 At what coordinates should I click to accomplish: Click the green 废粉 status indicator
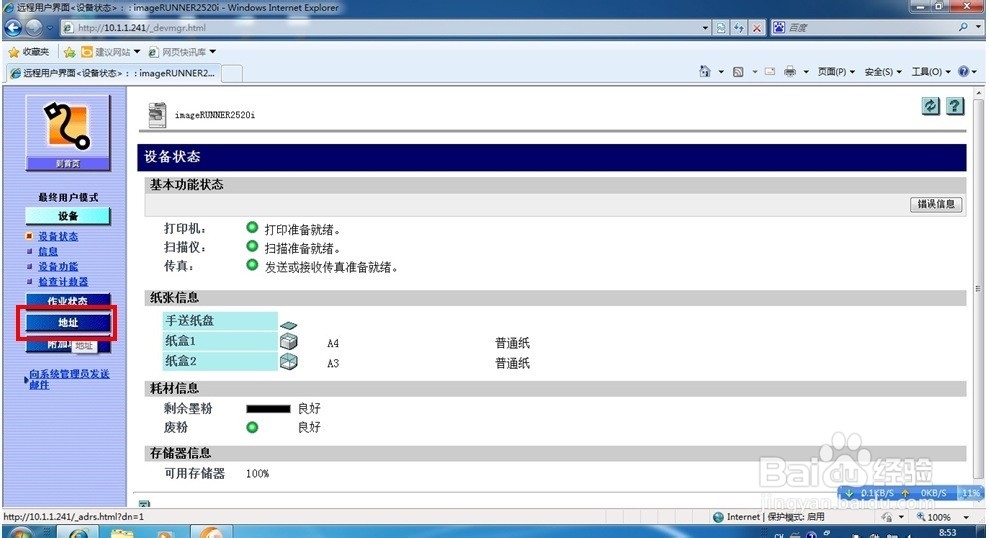252,428
